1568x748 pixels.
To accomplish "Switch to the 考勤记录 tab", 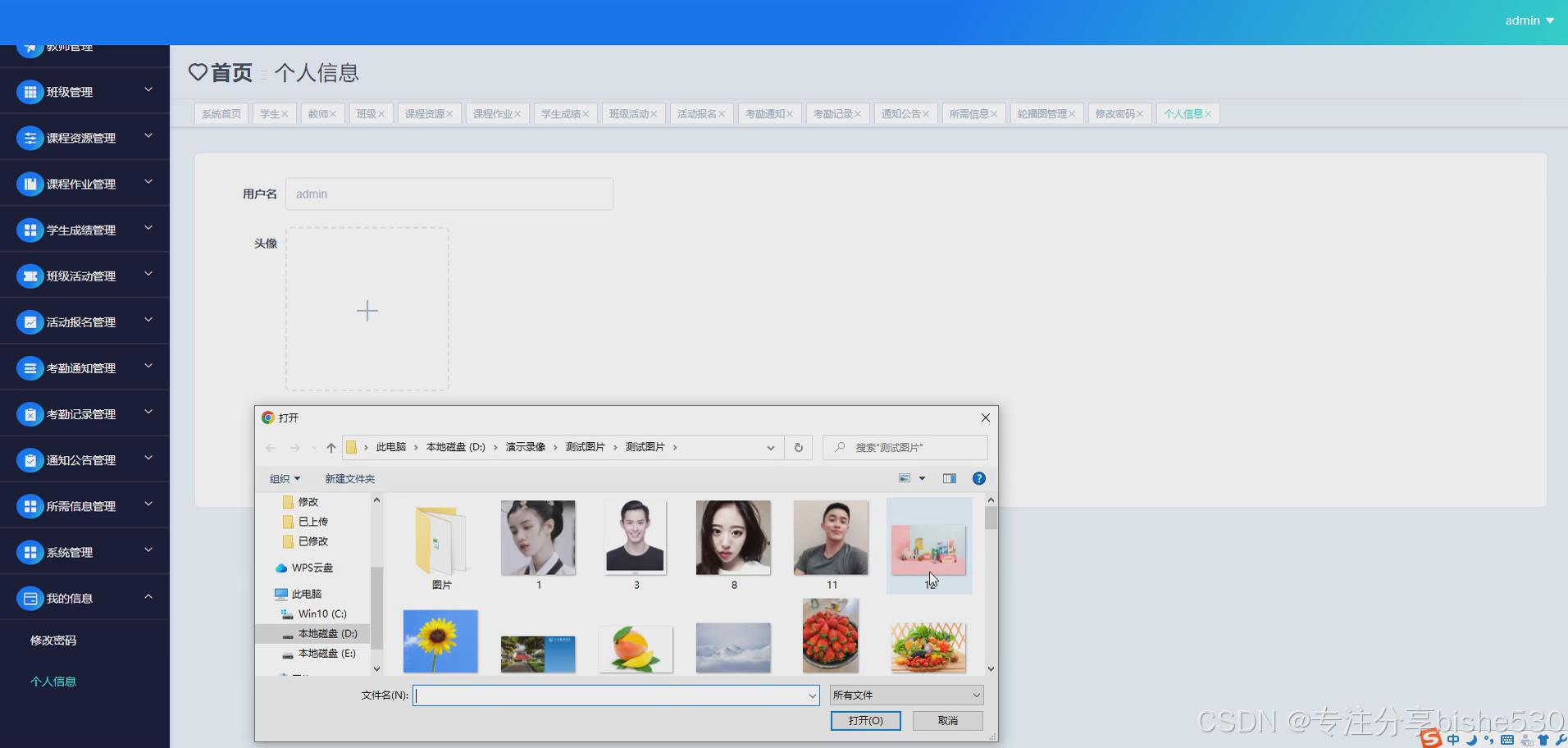I will point(836,114).
